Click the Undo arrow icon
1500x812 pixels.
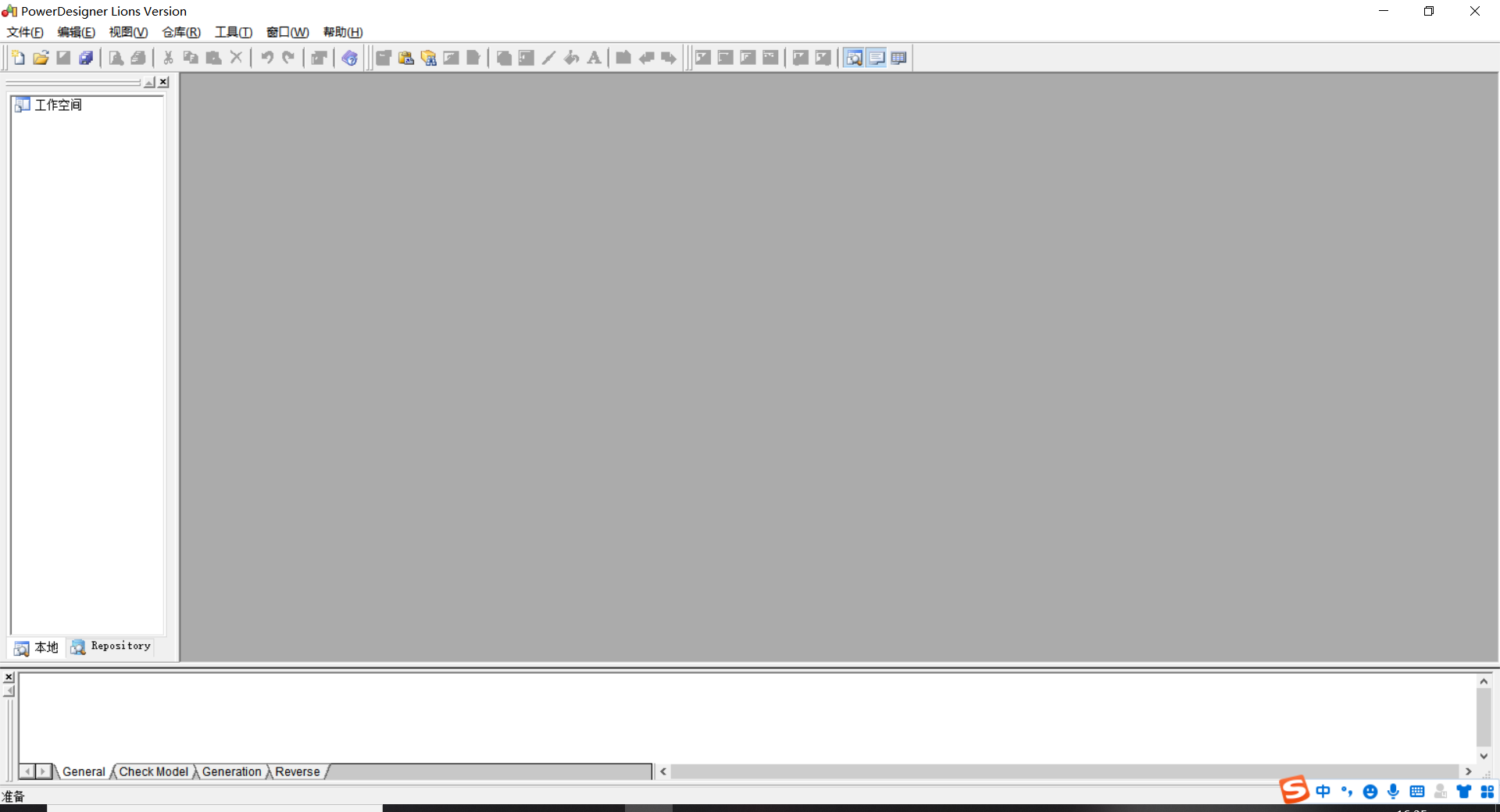[266, 58]
